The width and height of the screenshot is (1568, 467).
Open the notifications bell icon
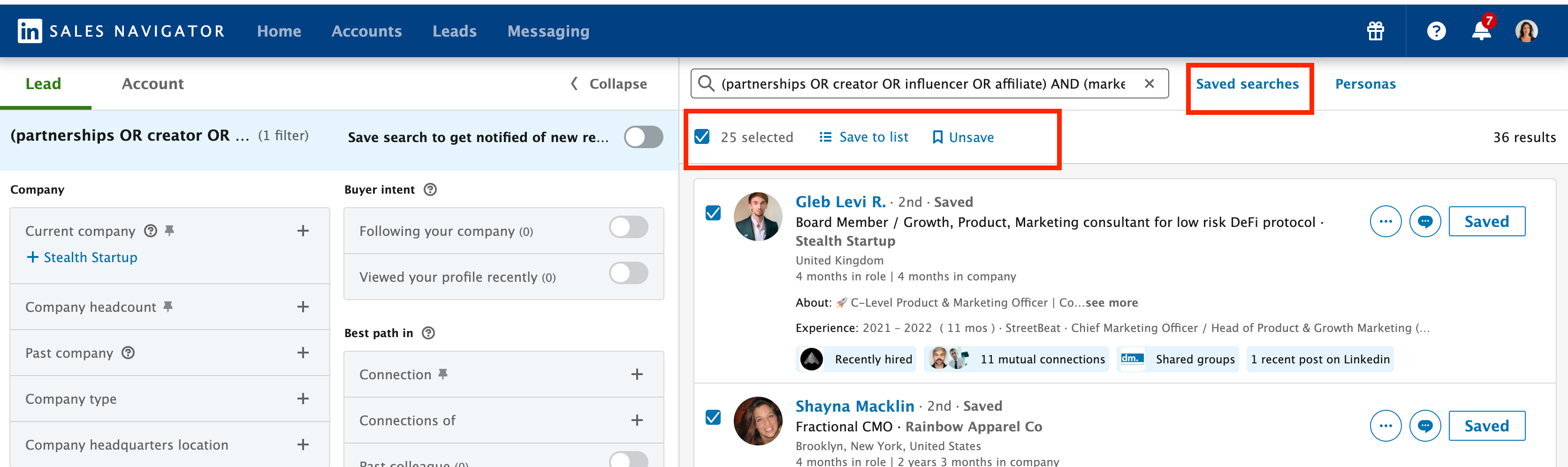coord(1482,31)
